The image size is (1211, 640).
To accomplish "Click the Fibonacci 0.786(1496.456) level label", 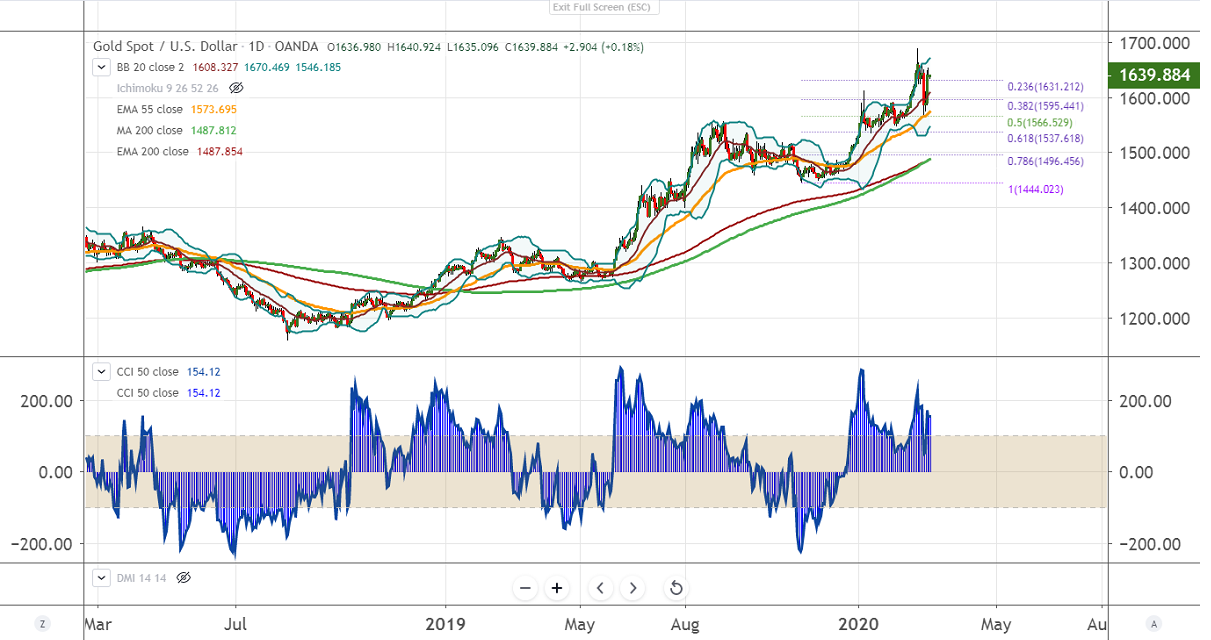I will coord(1045,161).
